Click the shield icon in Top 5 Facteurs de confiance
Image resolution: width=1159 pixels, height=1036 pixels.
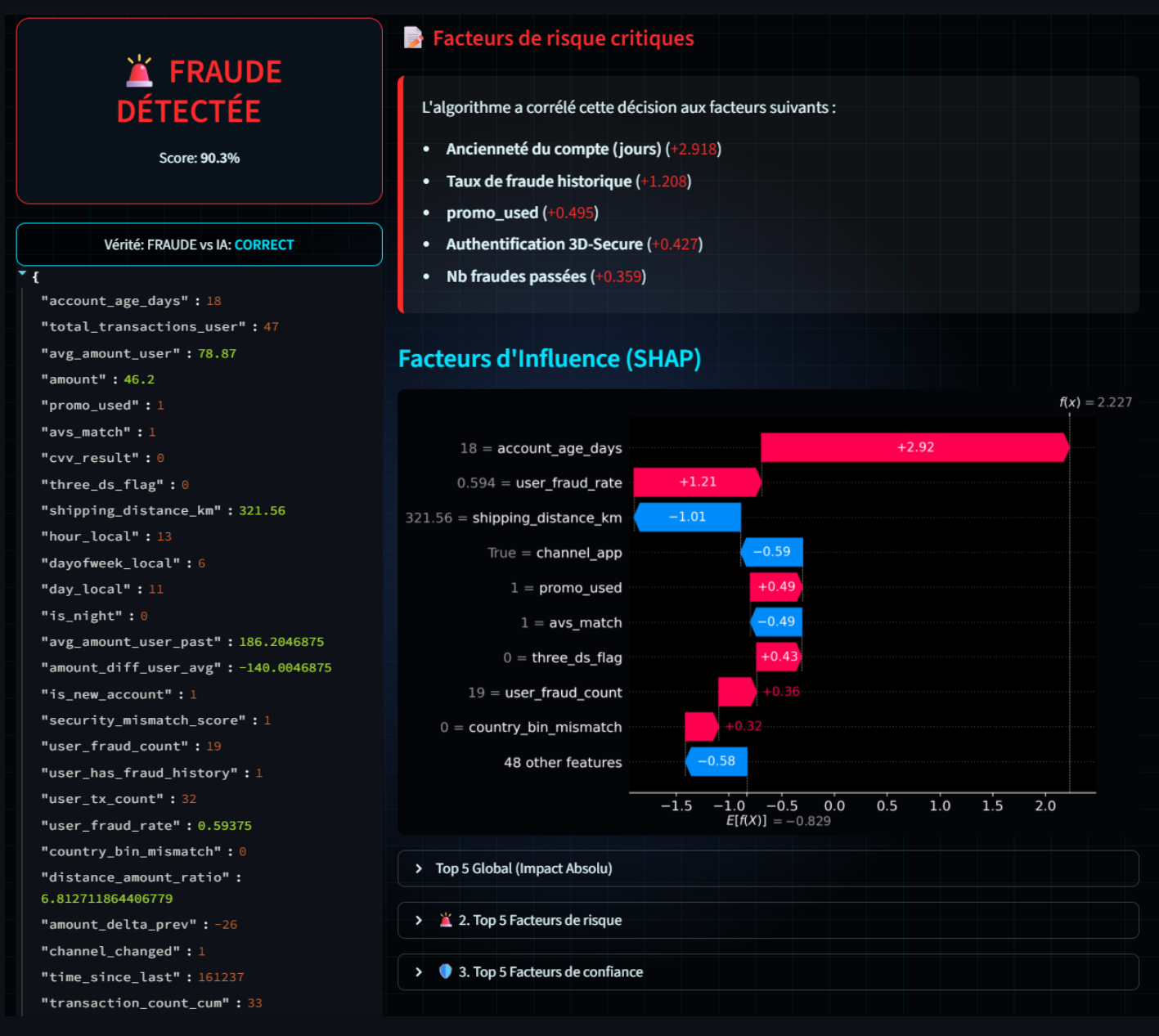pos(446,971)
